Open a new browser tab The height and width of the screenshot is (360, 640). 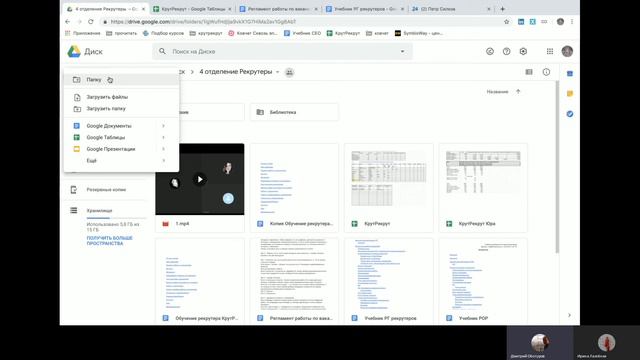(502, 9)
